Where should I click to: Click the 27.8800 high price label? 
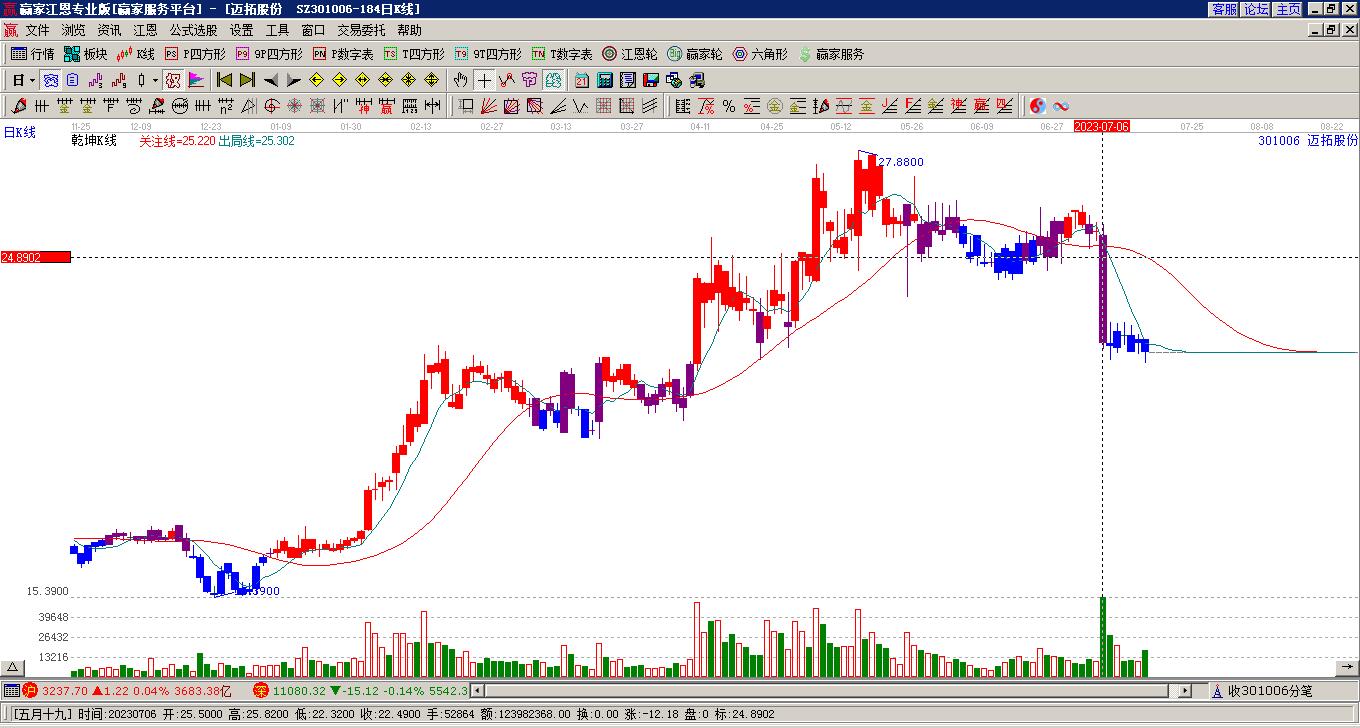[x=901, y=162]
